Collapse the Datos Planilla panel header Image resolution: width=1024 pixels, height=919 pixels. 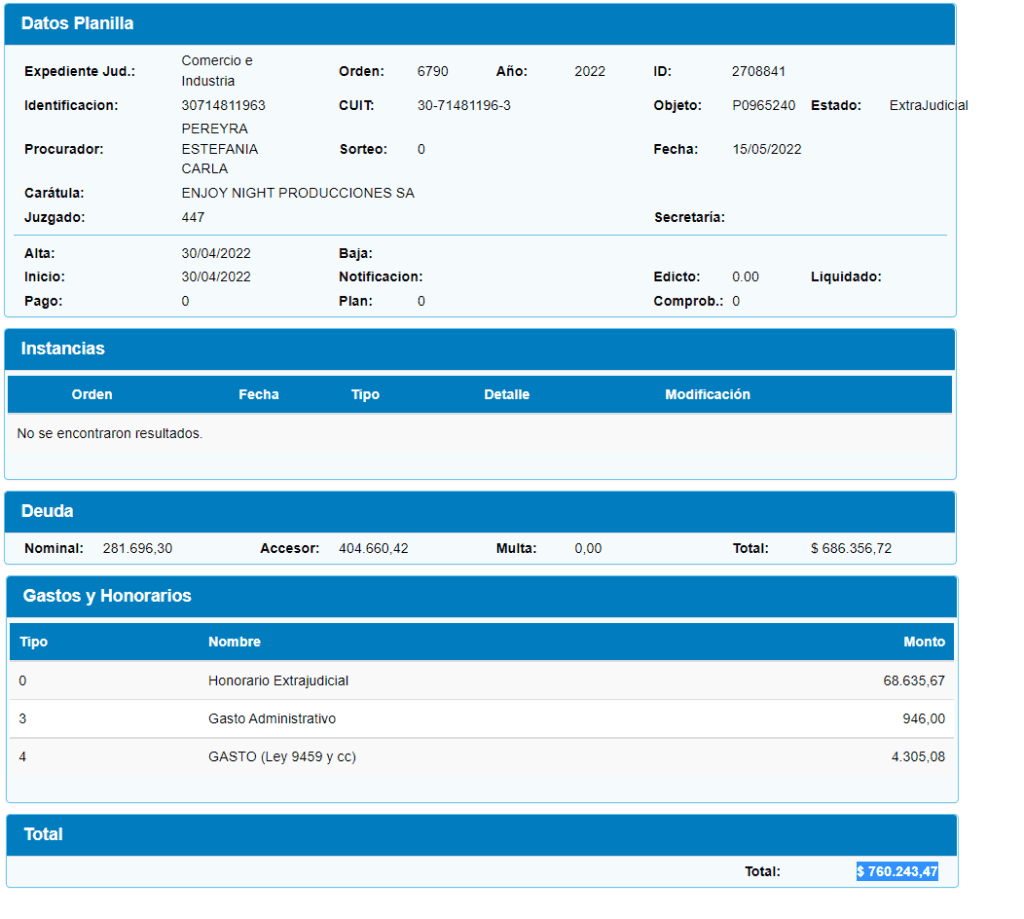(x=479, y=24)
